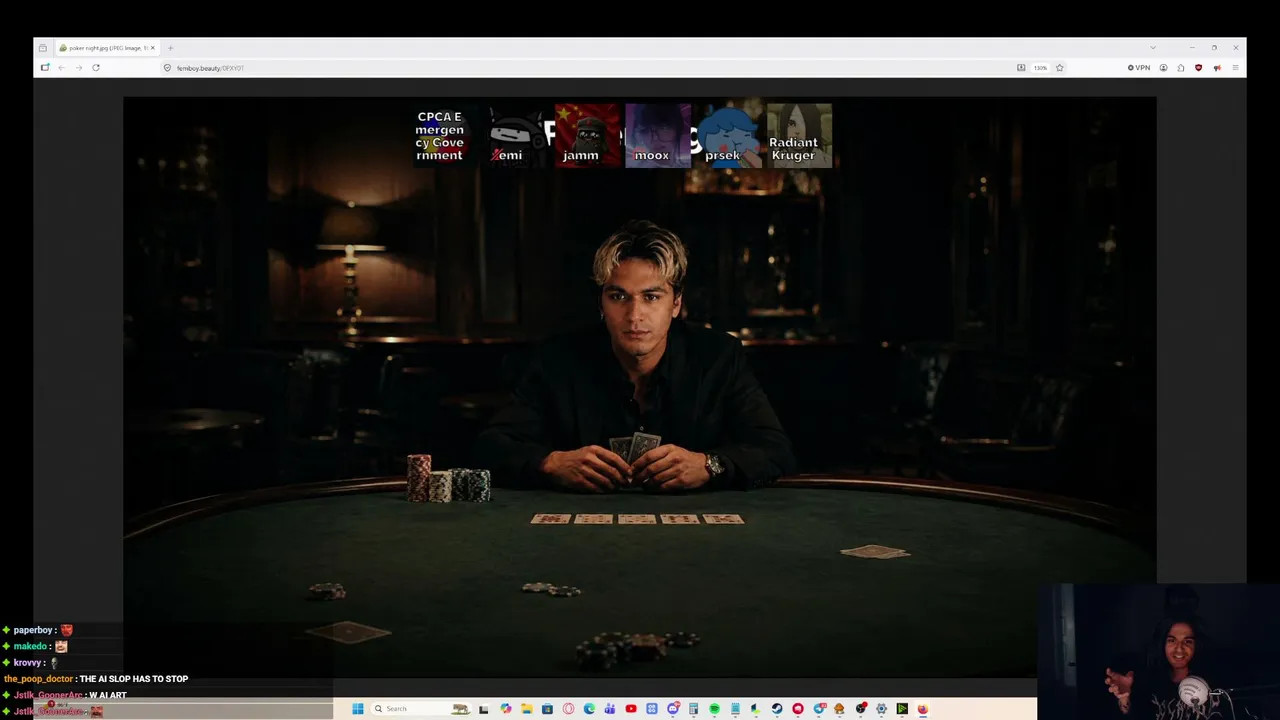Open Task View on the taskbar
Screen dimensions: 1280x720
484,709
